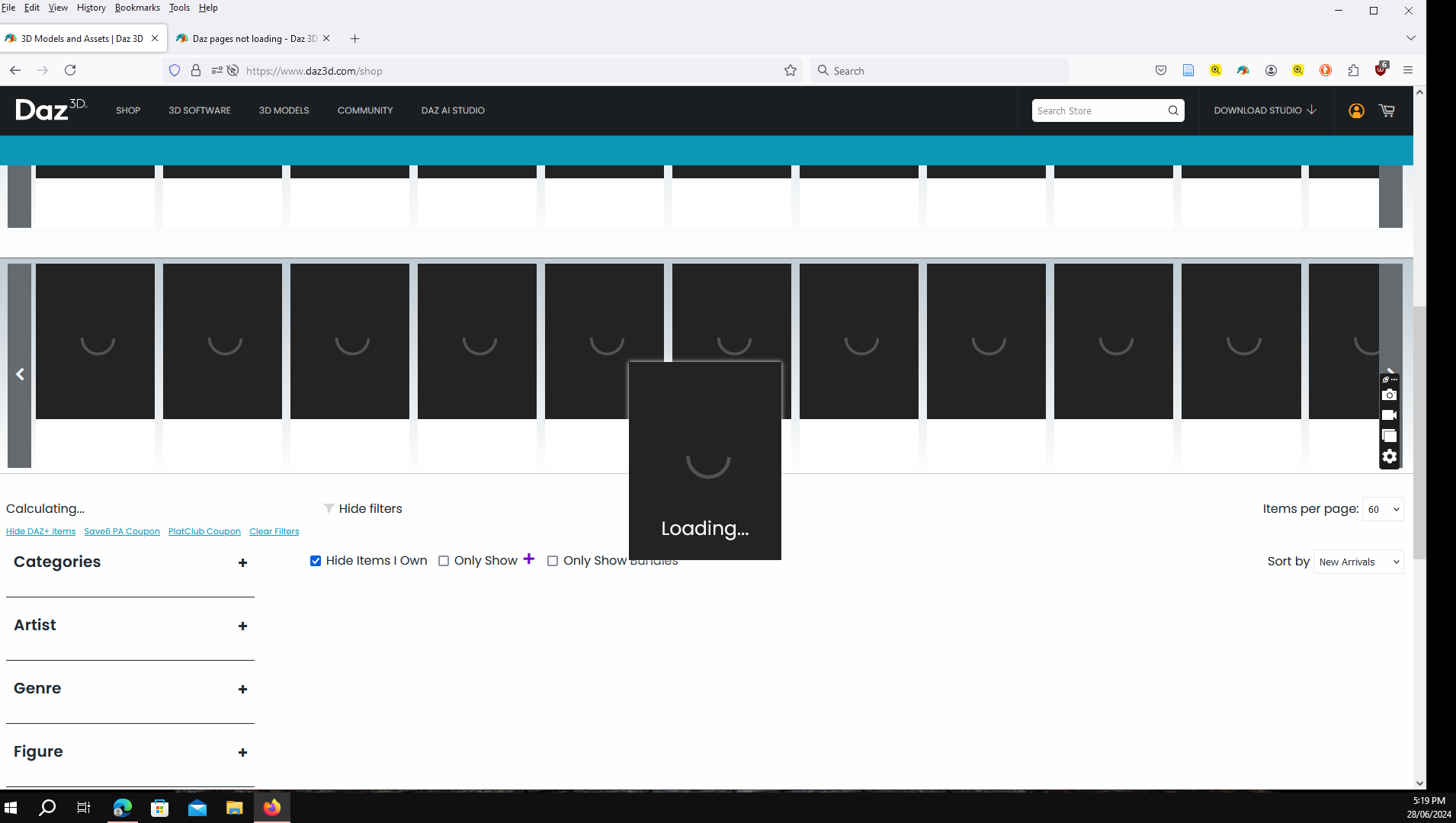Screen dimensions: 1456x823
Task: Open File Explorer from taskbar
Action: (234, 808)
